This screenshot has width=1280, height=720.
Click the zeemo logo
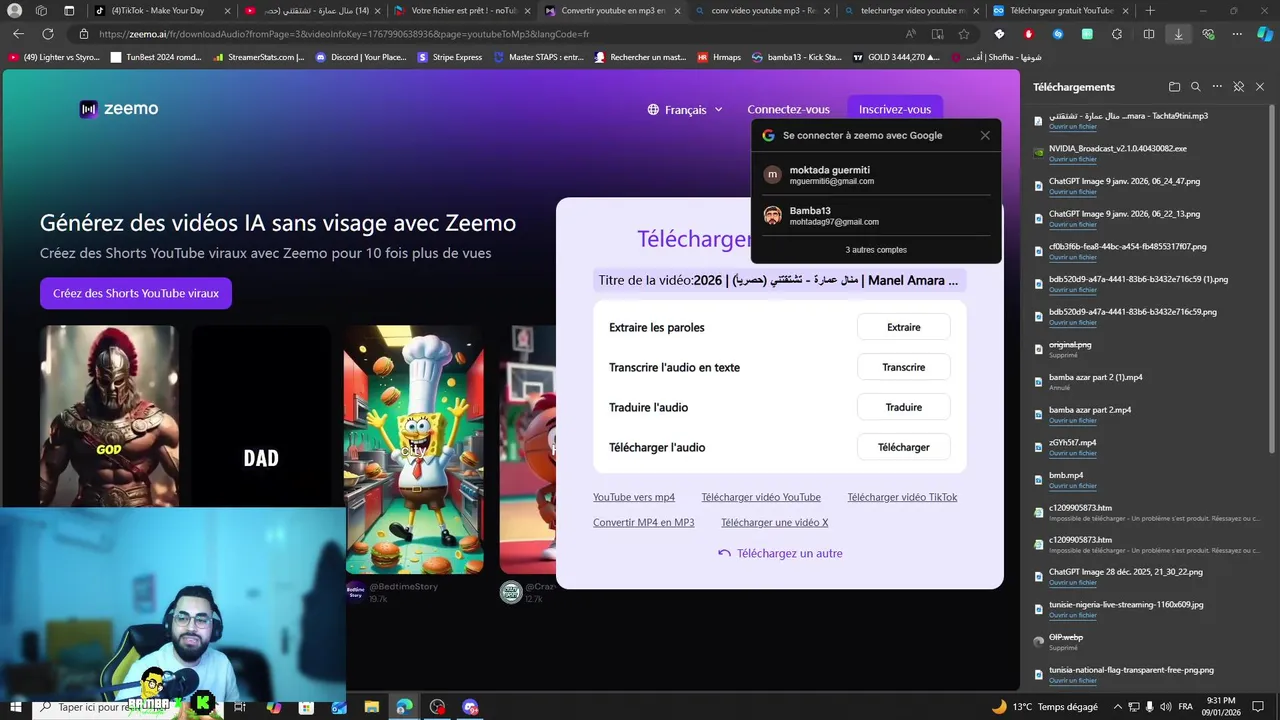(x=119, y=109)
